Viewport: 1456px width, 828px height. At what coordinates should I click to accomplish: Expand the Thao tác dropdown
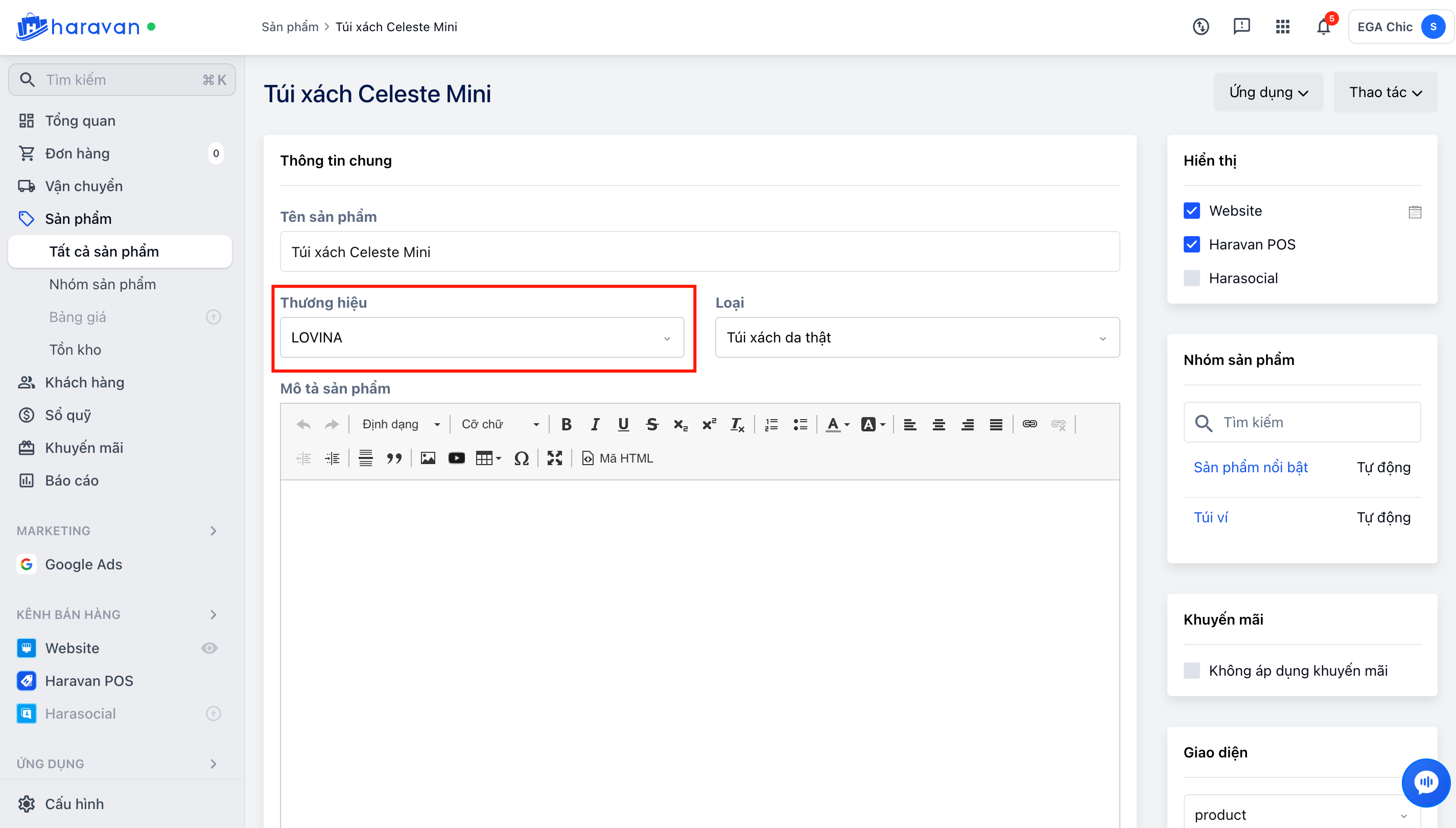[1385, 92]
